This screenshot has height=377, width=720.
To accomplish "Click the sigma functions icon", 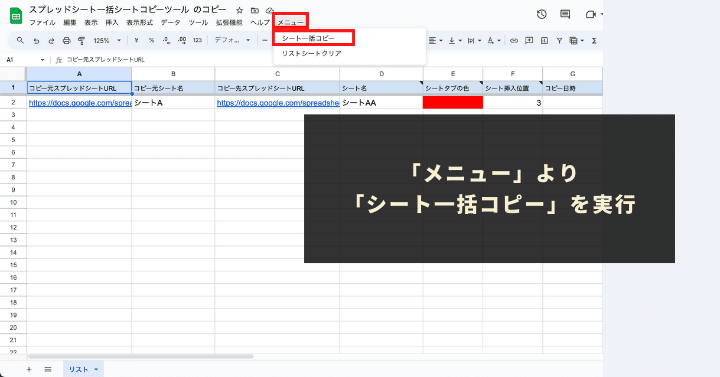I will click(594, 40).
